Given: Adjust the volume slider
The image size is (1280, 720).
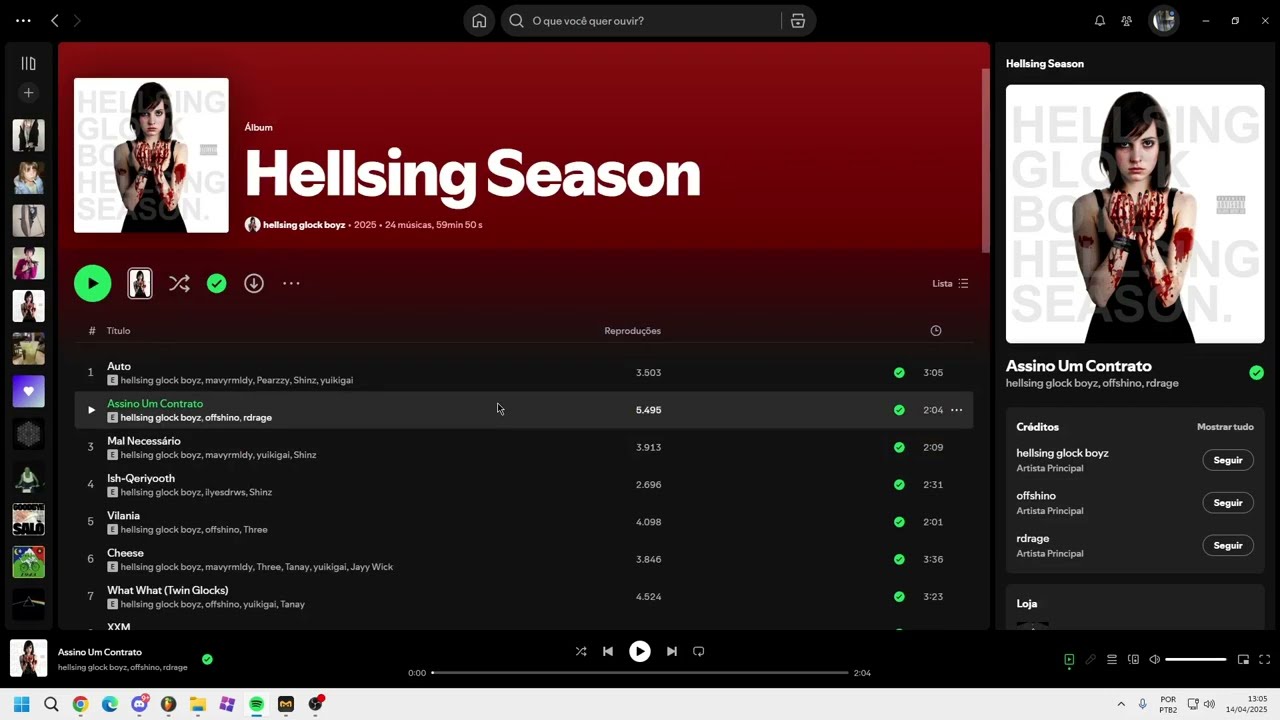Looking at the screenshot, I should [x=1195, y=659].
